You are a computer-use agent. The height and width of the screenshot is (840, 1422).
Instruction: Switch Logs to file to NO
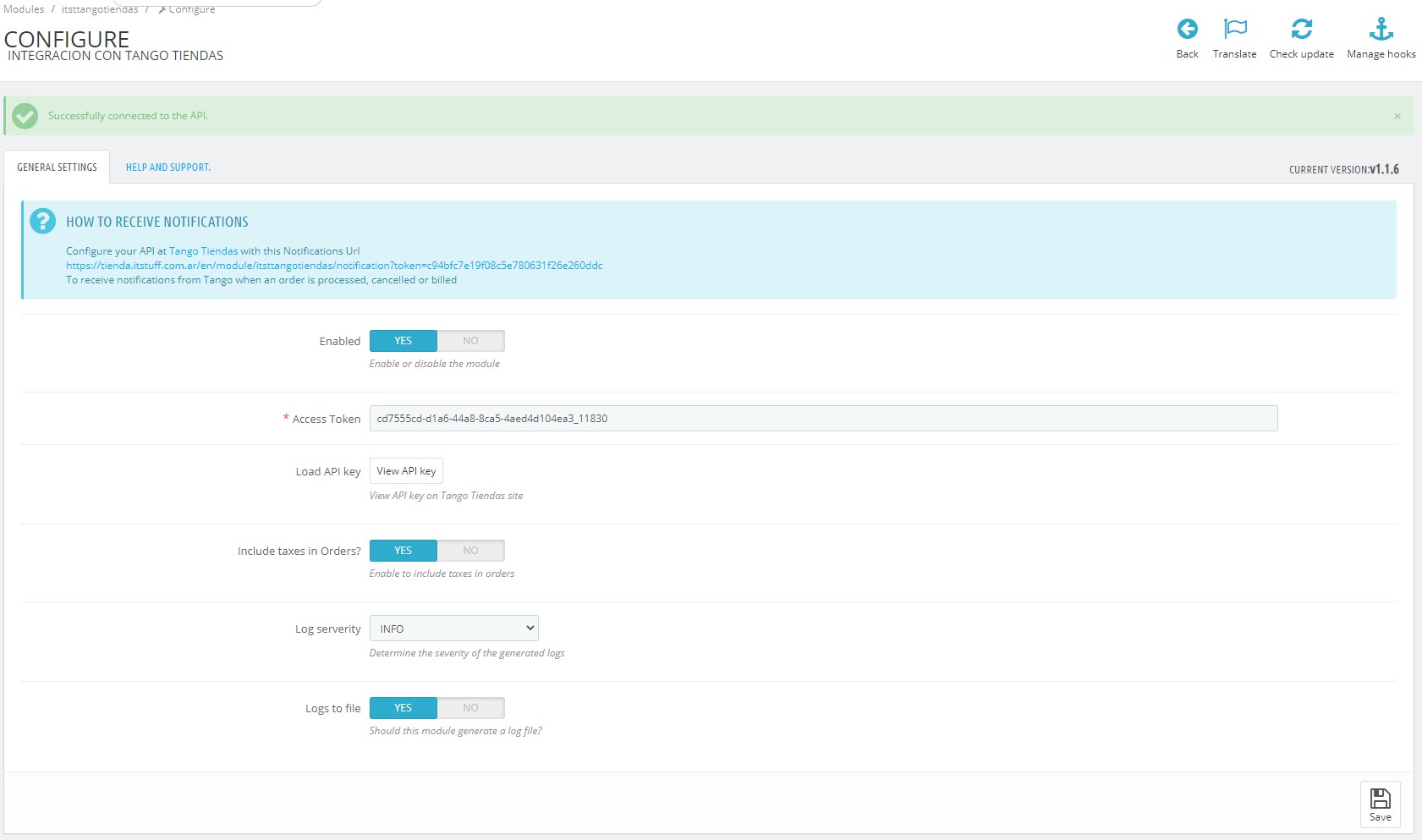470,708
